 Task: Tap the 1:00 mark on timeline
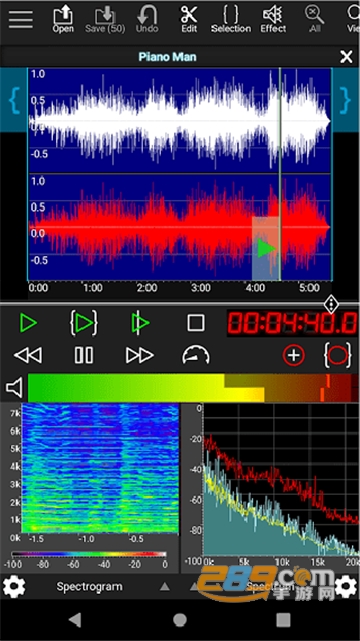(93, 288)
